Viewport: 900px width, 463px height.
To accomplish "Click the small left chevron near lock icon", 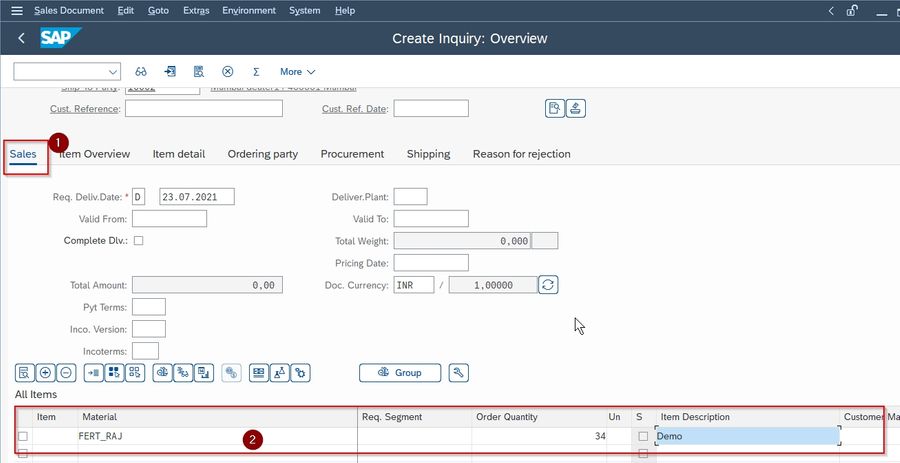I will (831, 10).
